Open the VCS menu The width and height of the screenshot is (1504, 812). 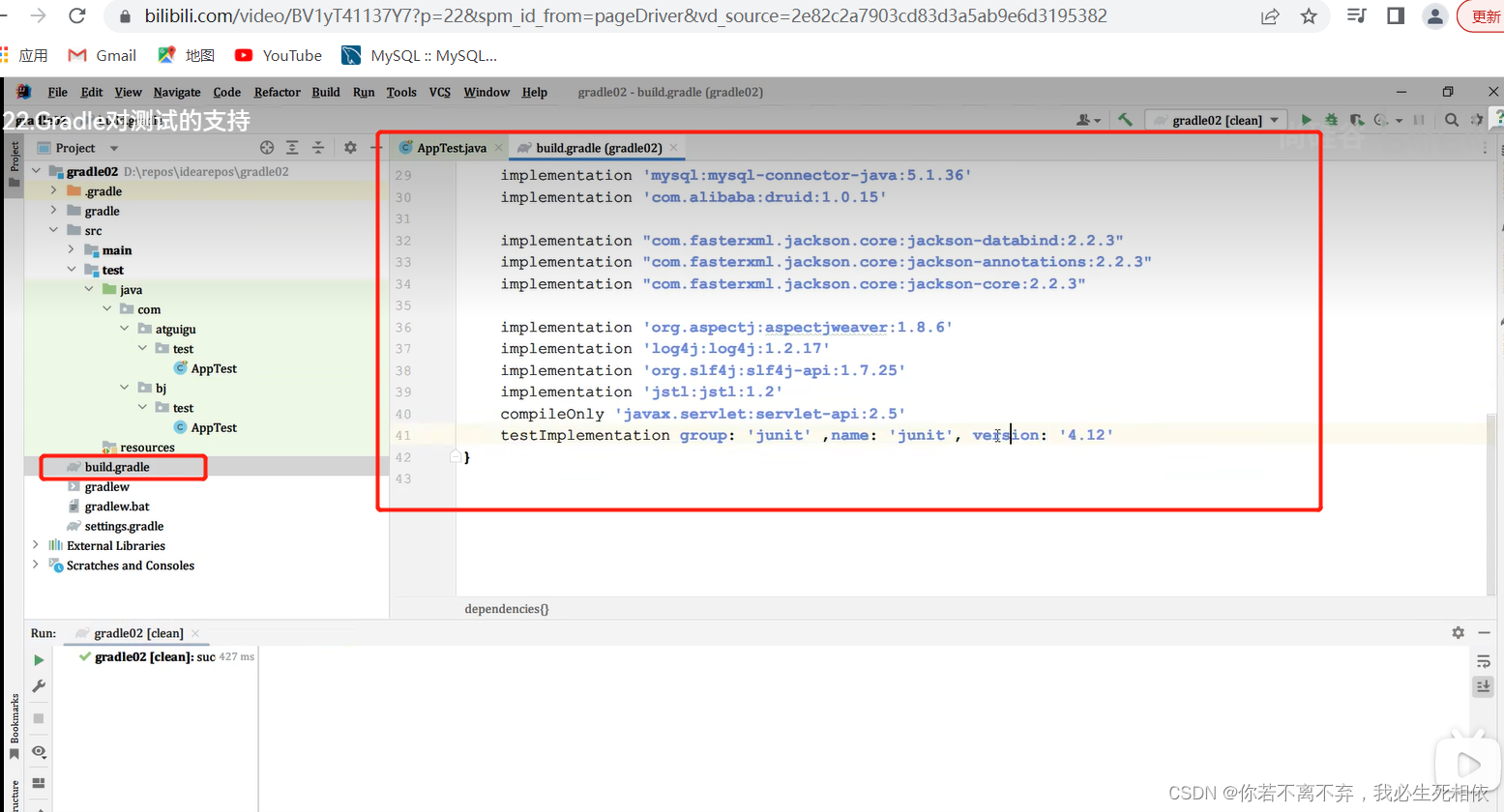coord(440,92)
